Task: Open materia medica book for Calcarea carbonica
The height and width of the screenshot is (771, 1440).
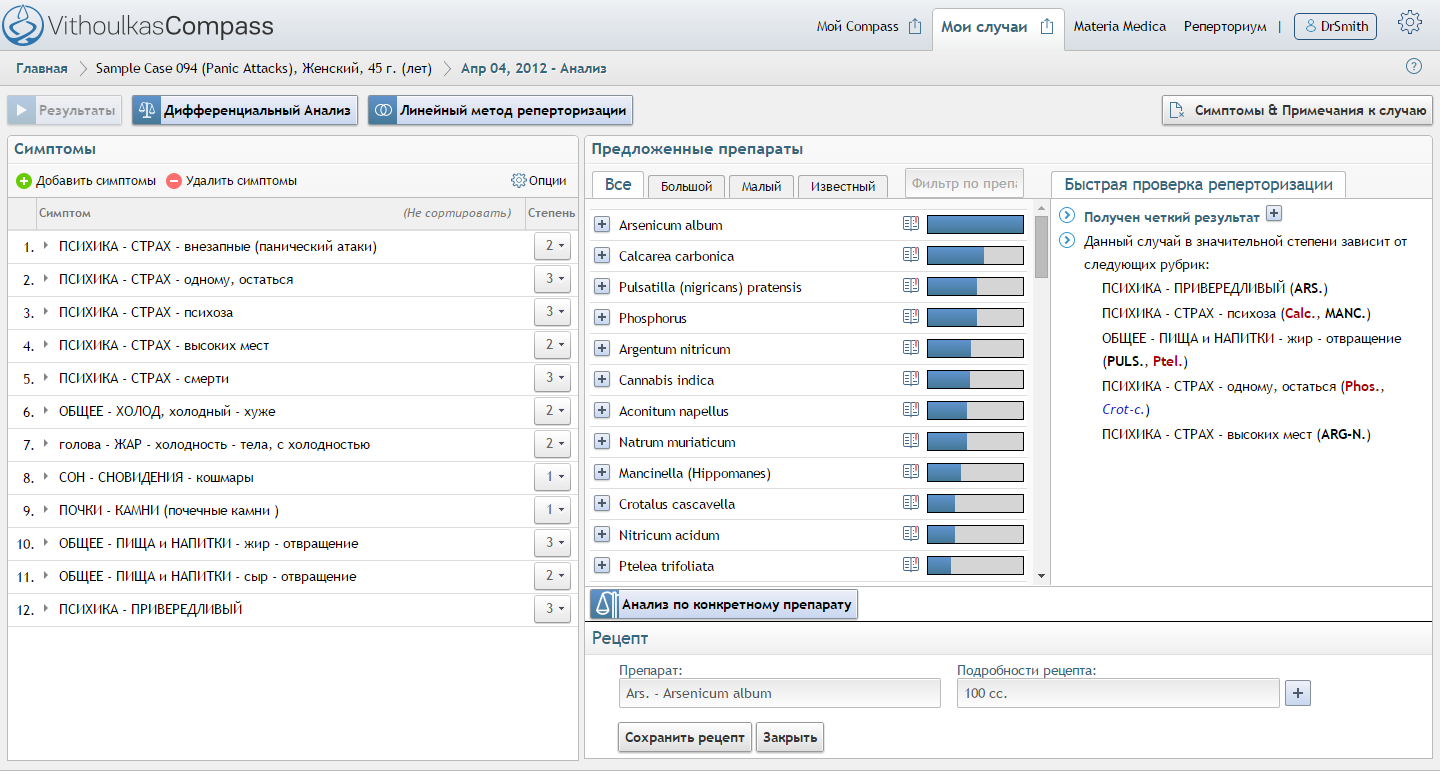Action: point(910,256)
